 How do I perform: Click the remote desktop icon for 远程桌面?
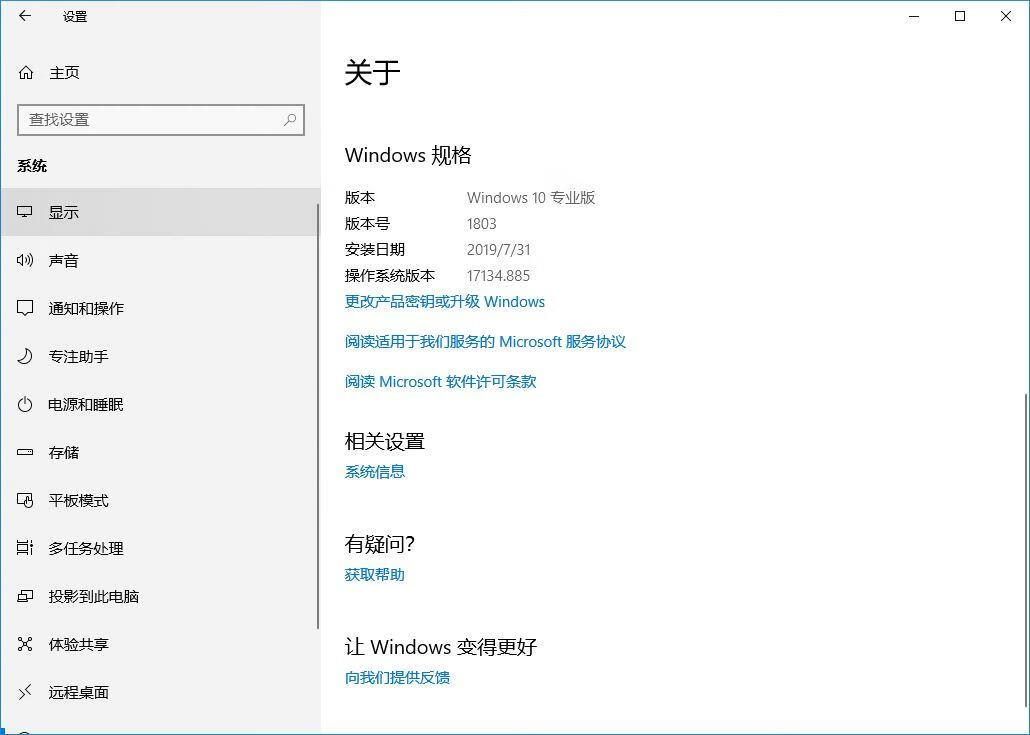click(x=25, y=692)
